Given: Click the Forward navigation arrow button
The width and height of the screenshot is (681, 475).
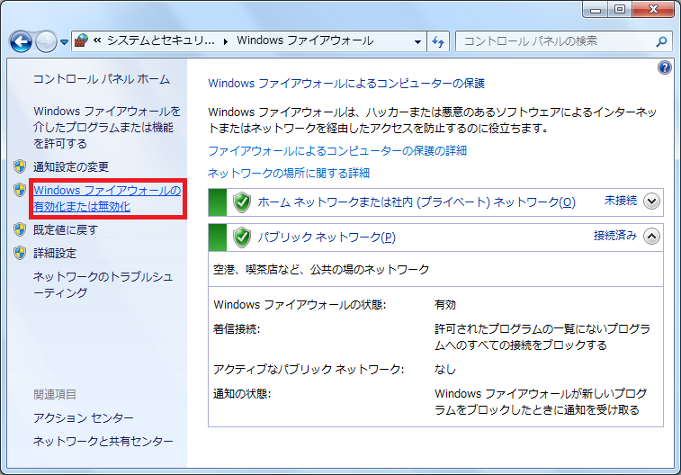Looking at the screenshot, I should pyautogui.click(x=46, y=41).
